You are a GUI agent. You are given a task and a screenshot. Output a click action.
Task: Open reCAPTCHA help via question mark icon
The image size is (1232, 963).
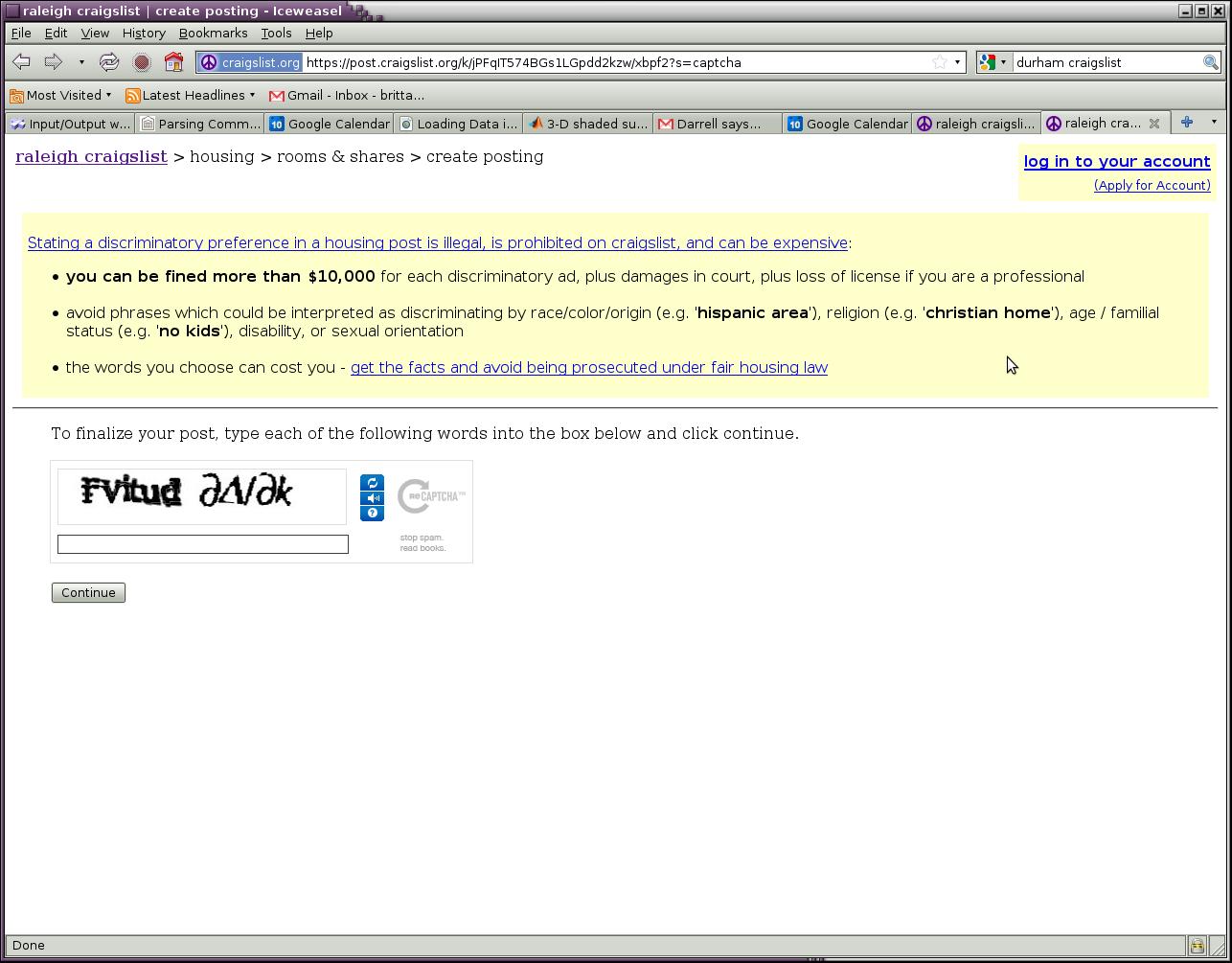pyautogui.click(x=372, y=513)
